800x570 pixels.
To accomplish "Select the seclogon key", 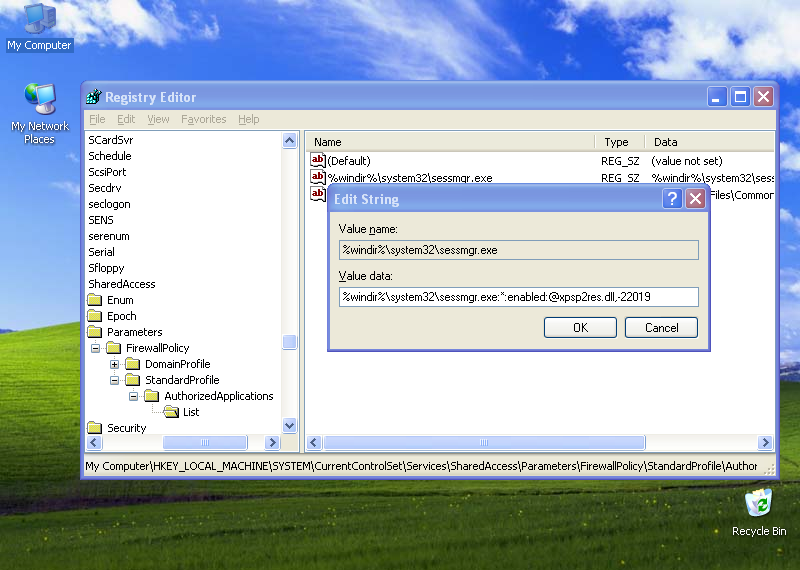I will pos(109,204).
